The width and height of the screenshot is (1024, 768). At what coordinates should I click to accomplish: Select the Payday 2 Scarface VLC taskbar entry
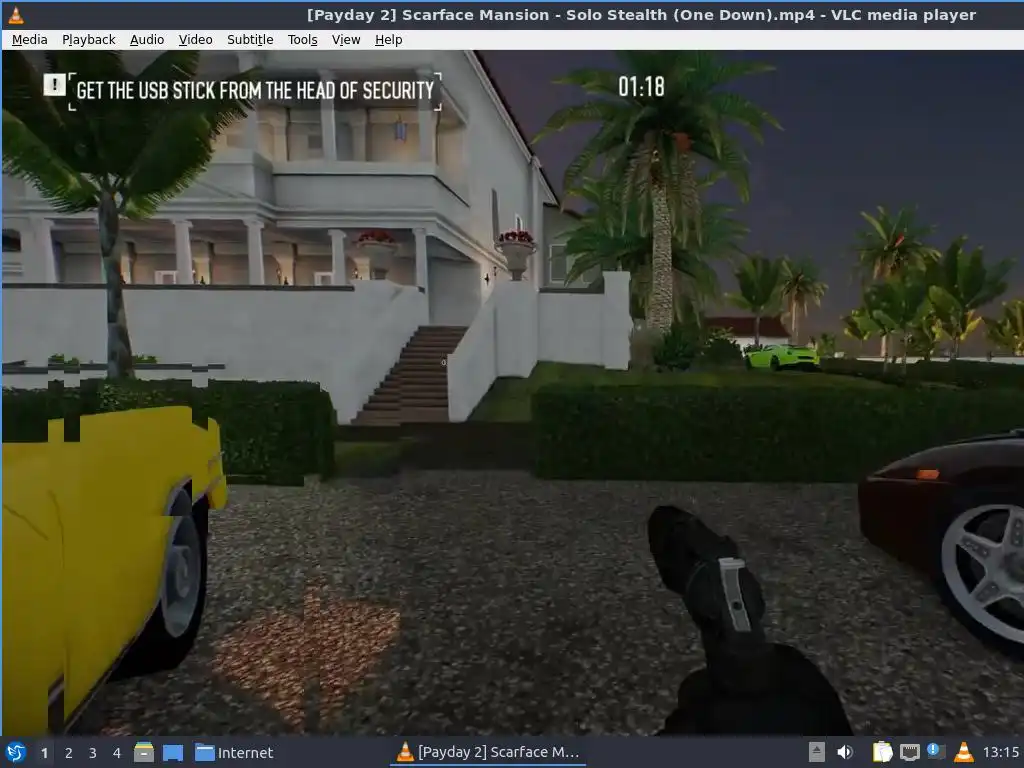488,752
